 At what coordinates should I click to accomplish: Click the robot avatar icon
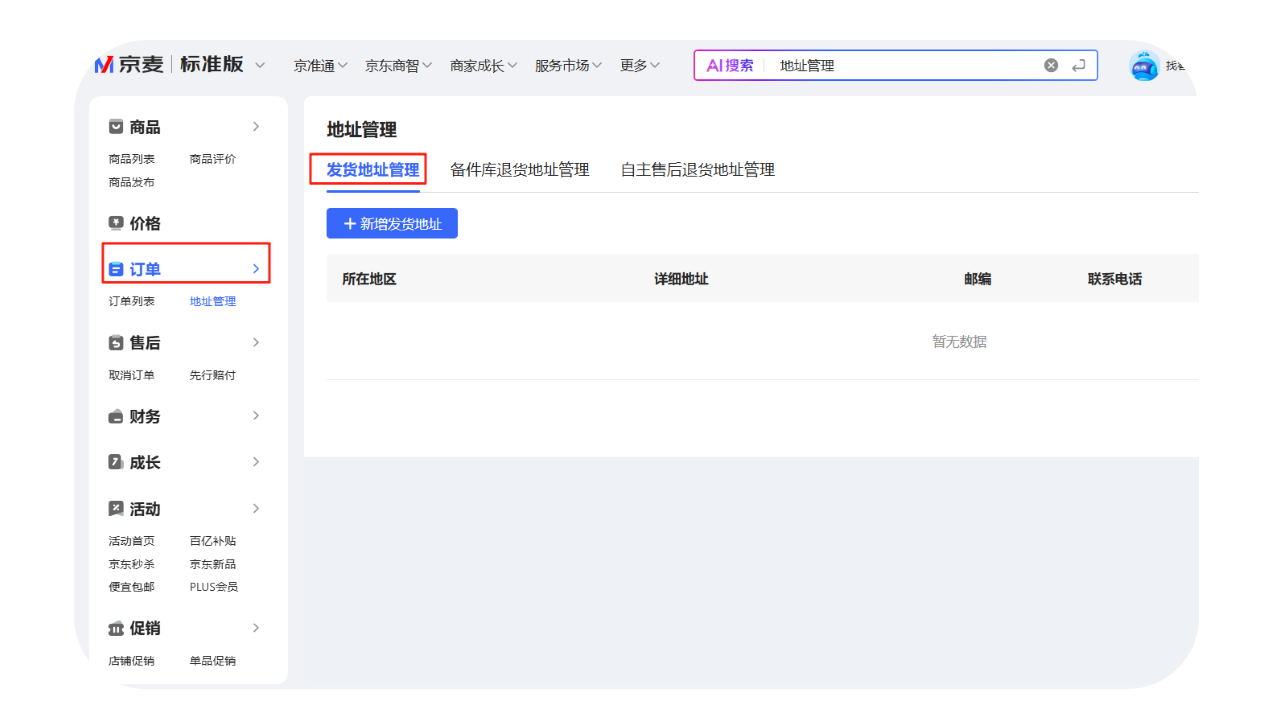[x=1144, y=66]
